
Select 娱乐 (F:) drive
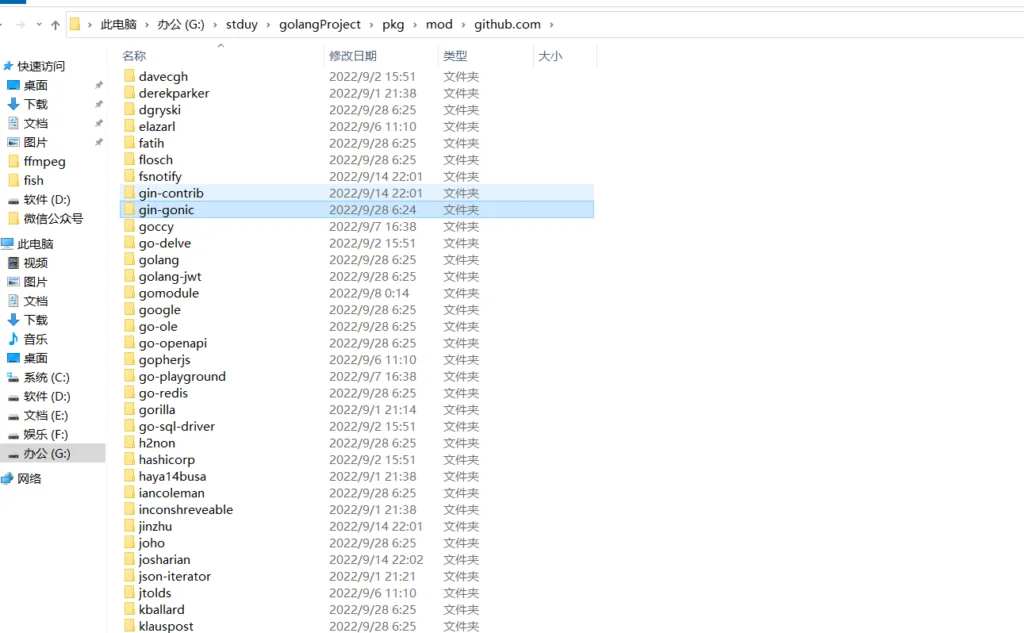point(46,434)
